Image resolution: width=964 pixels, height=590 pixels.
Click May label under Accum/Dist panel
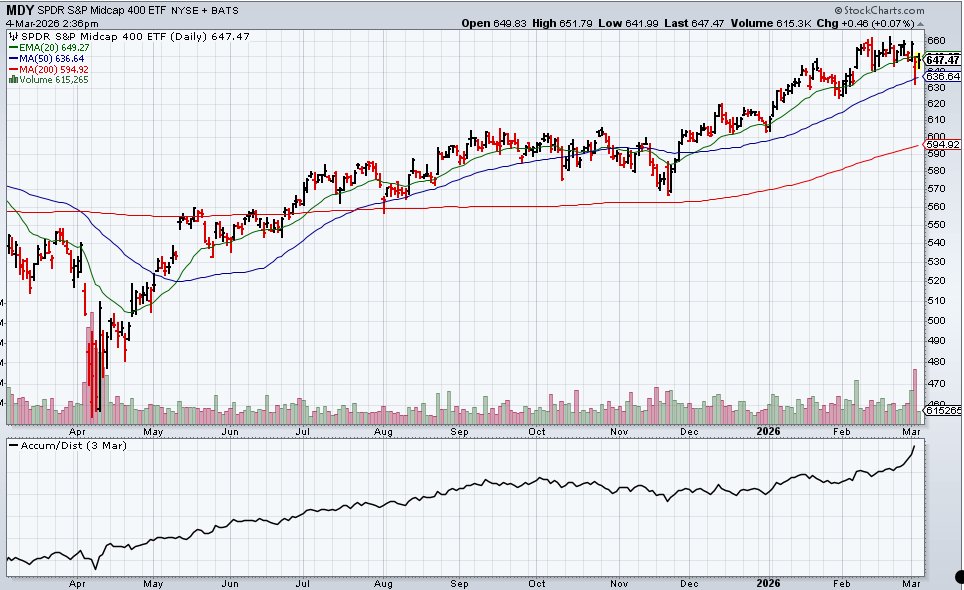[x=153, y=583]
